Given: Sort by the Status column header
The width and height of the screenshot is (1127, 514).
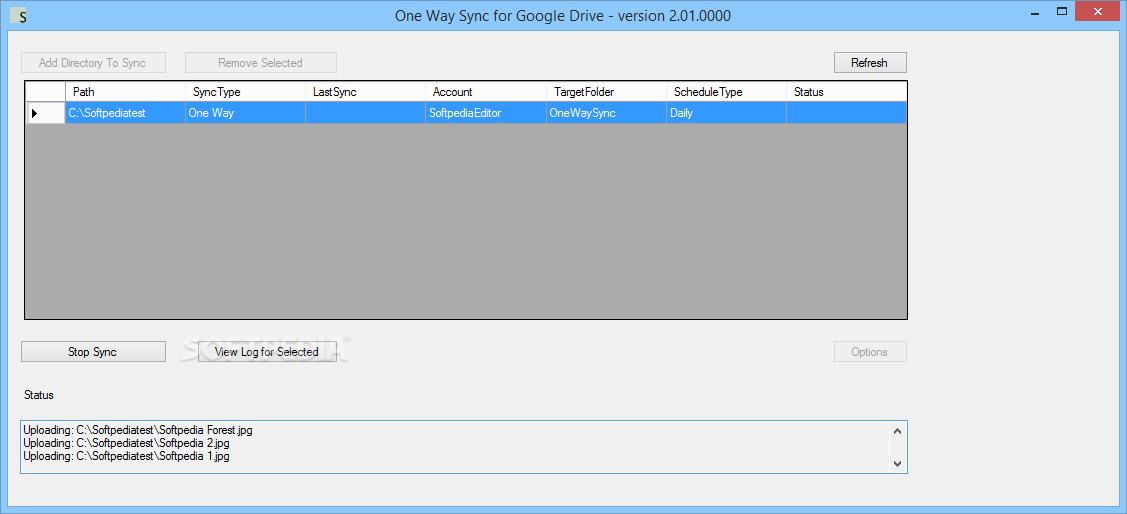Looking at the screenshot, I should tap(846, 92).
